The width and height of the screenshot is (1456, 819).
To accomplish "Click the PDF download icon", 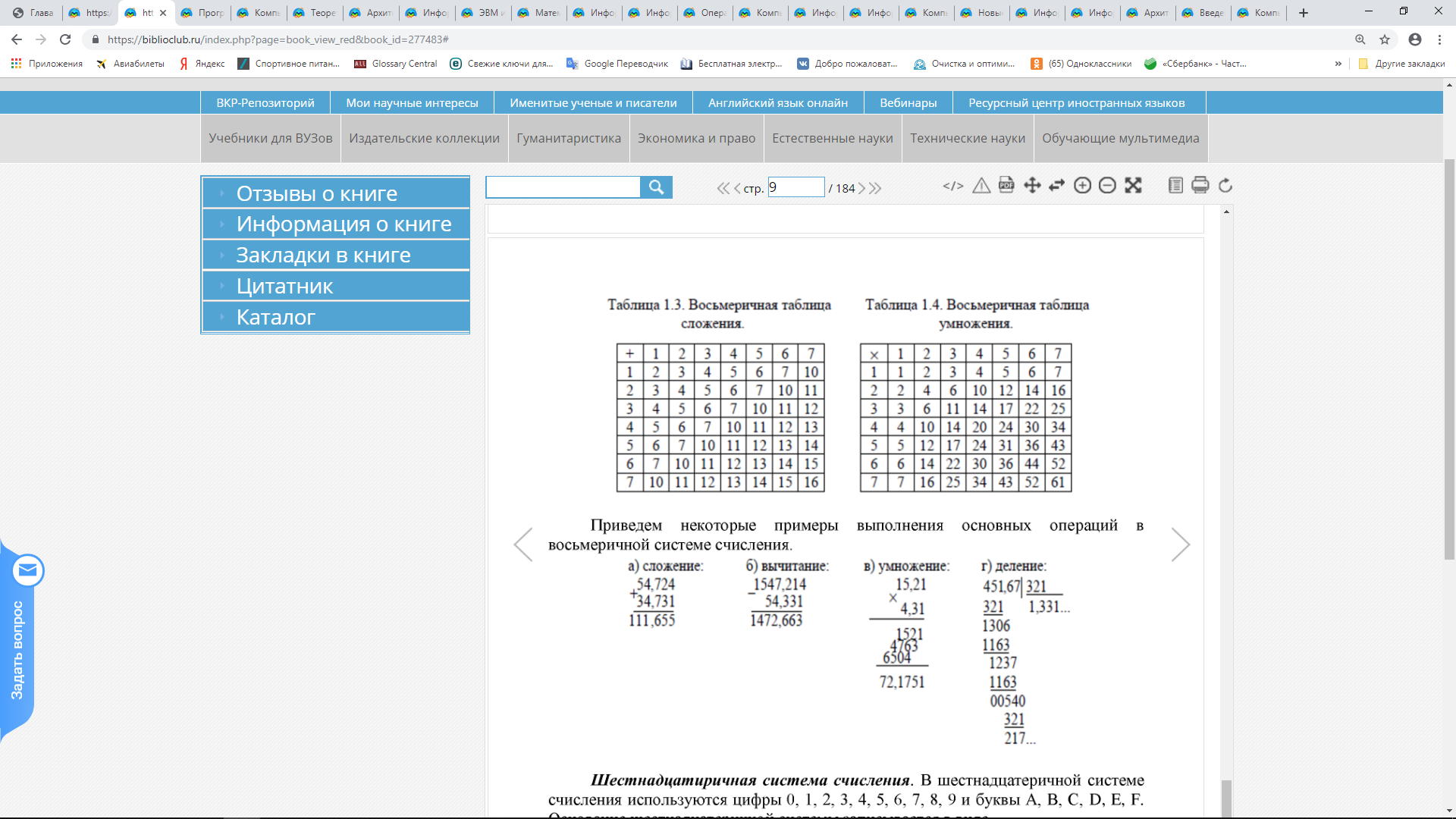I will [1006, 185].
